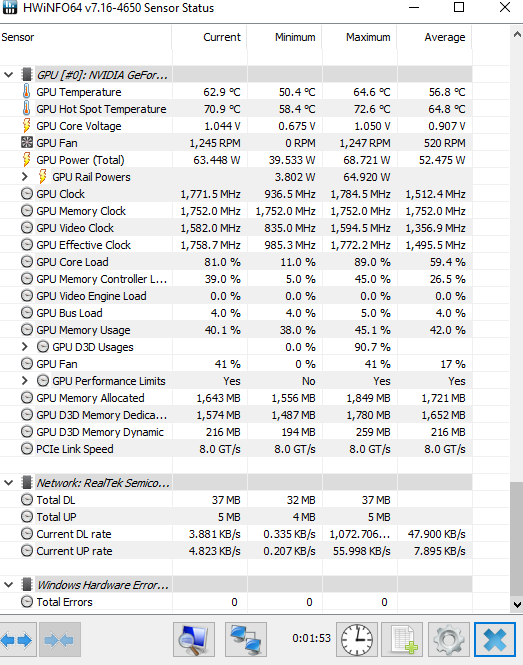Click the scrollbar down arrow
This screenshot has width=523, height=665.
517,604
